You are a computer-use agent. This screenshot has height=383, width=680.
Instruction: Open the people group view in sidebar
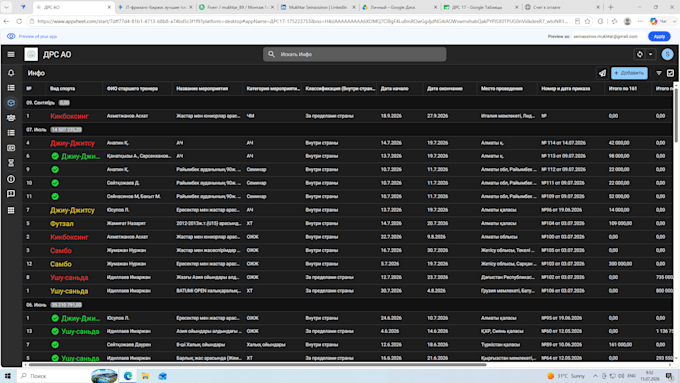coord(11,118)
